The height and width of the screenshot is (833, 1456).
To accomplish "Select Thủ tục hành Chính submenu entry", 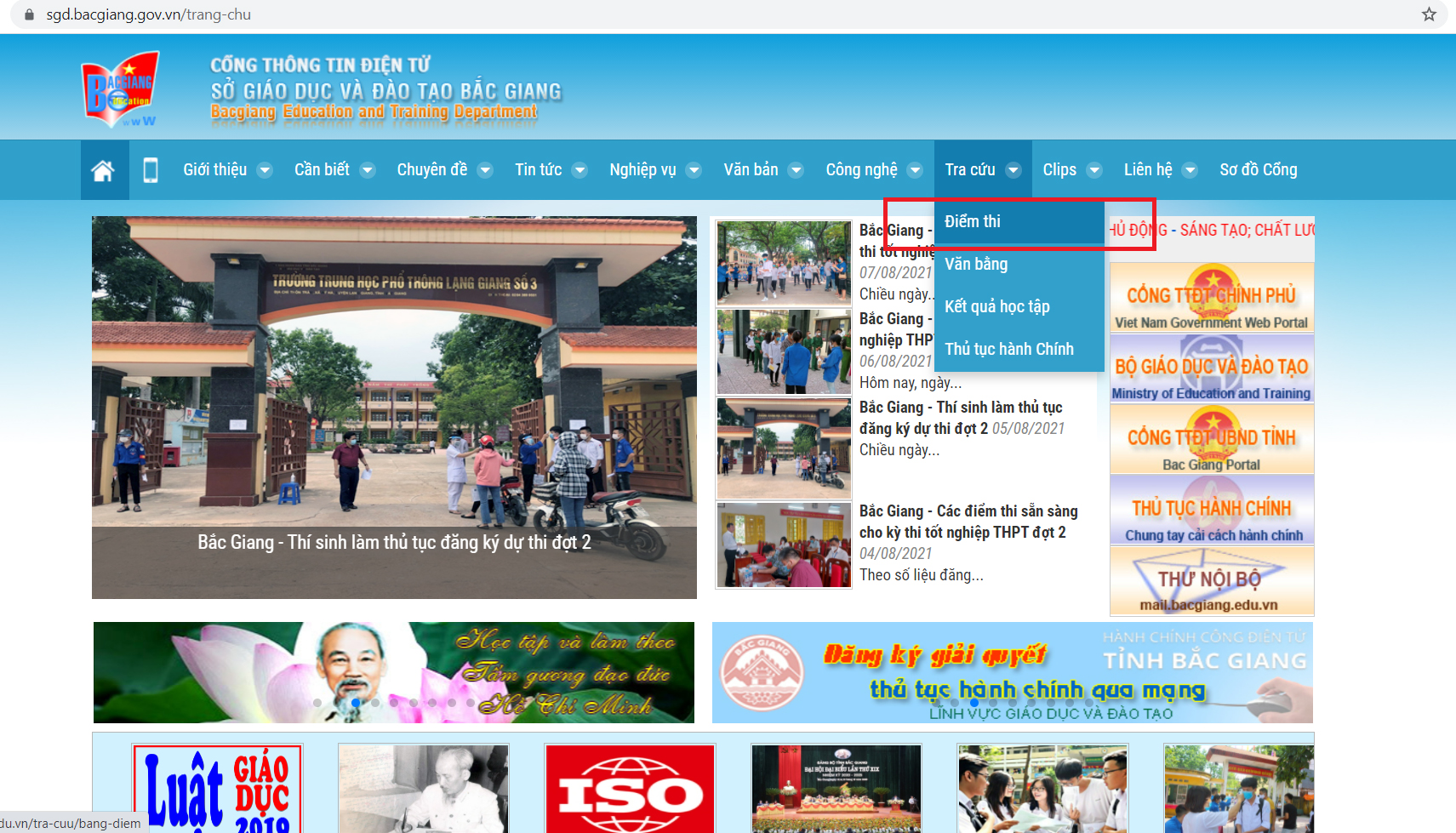I will click(1009, 348).
